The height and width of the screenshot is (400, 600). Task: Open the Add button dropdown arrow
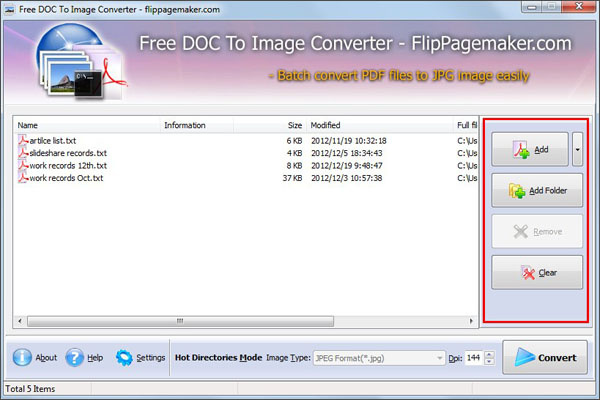(x=577, y=149)
